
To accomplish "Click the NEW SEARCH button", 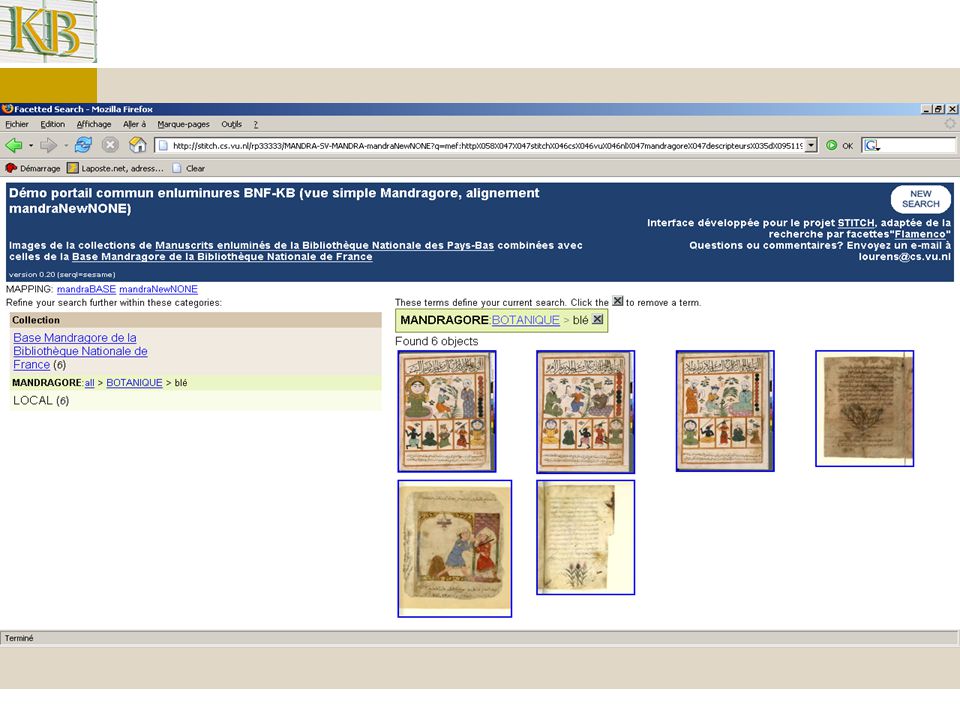I will pos(920,199).
